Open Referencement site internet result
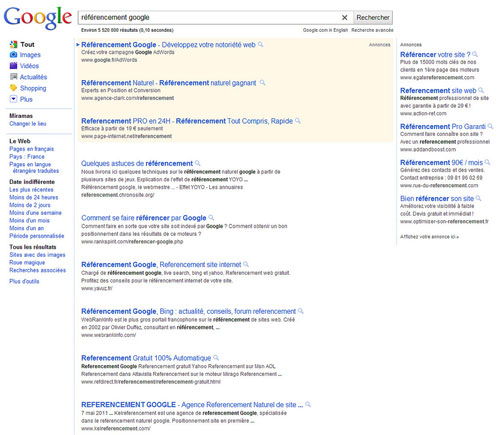This screenshot has height=435, width=500. point(161,265)
